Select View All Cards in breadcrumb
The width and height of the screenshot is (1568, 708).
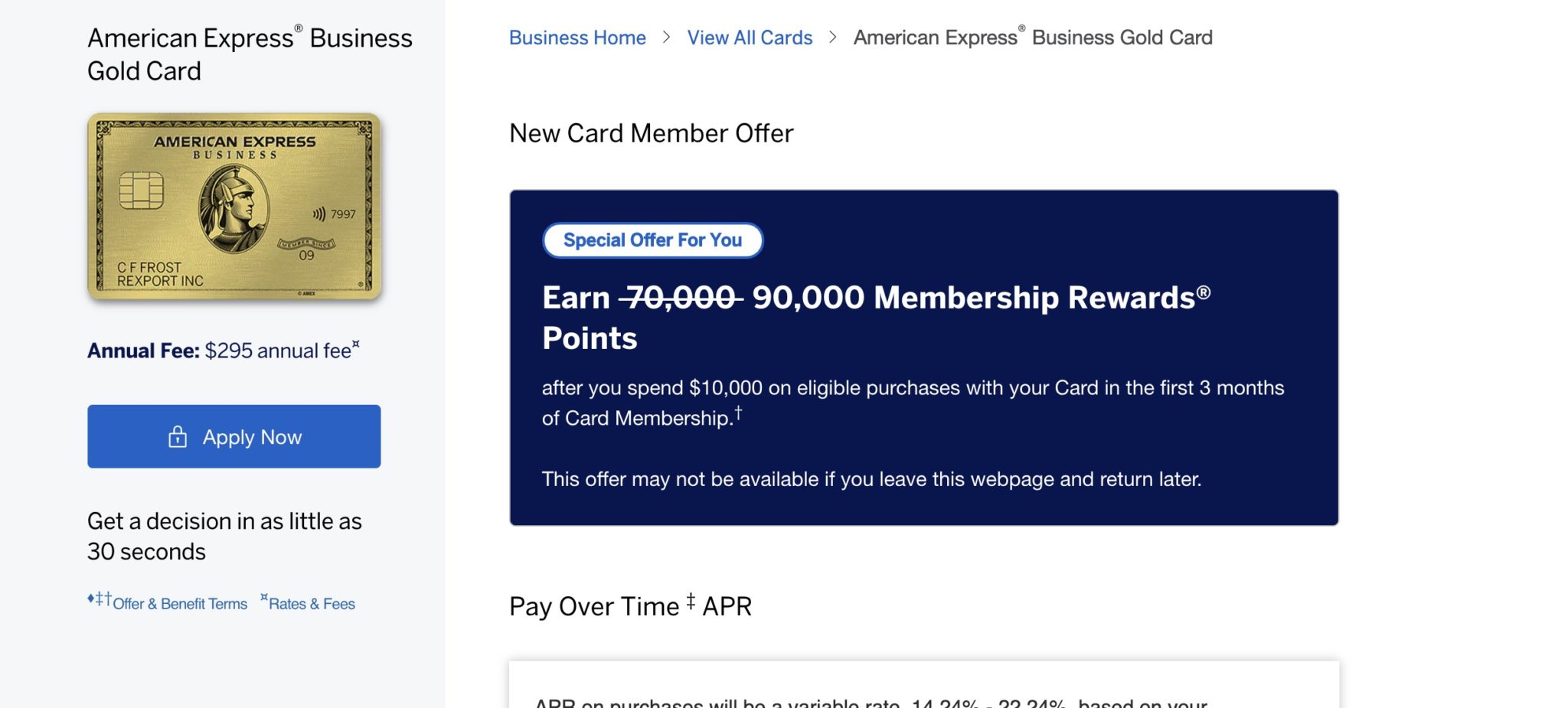coord(750,38)
